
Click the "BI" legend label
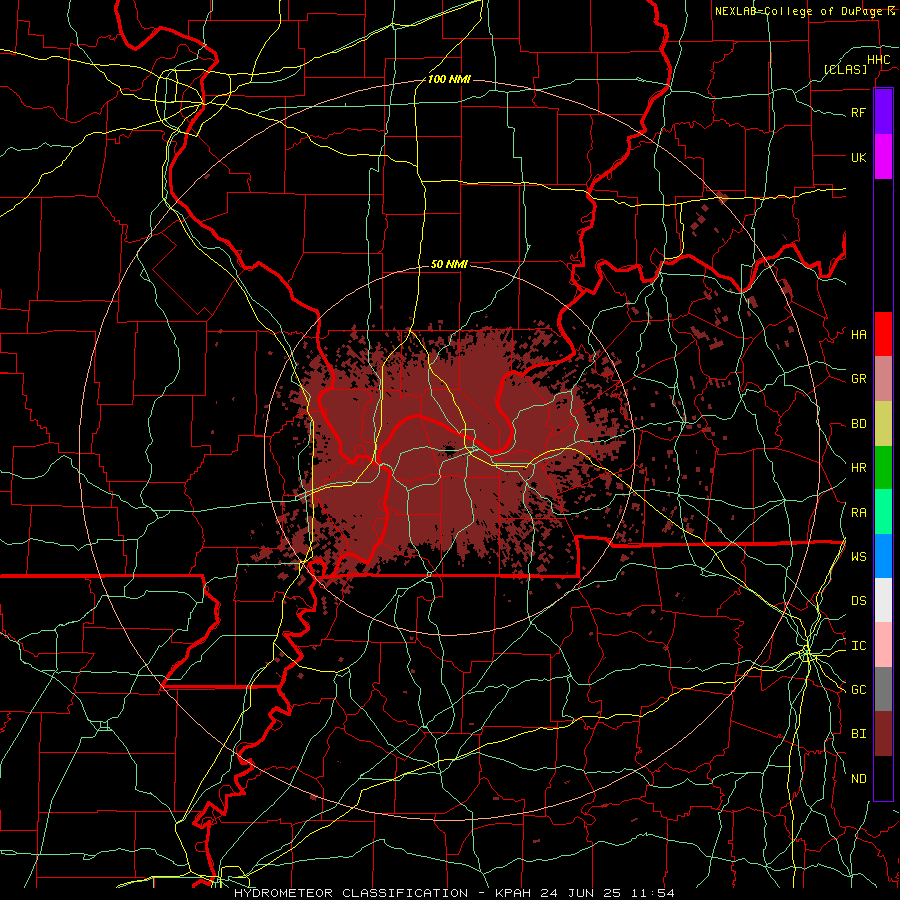(x=858, y=734)
